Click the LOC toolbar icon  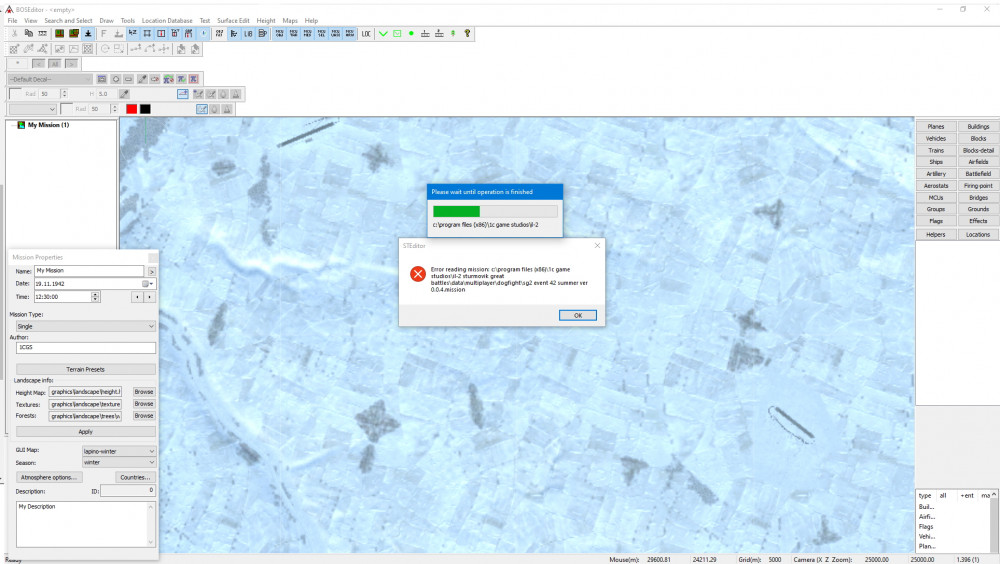tap(366, 34)
